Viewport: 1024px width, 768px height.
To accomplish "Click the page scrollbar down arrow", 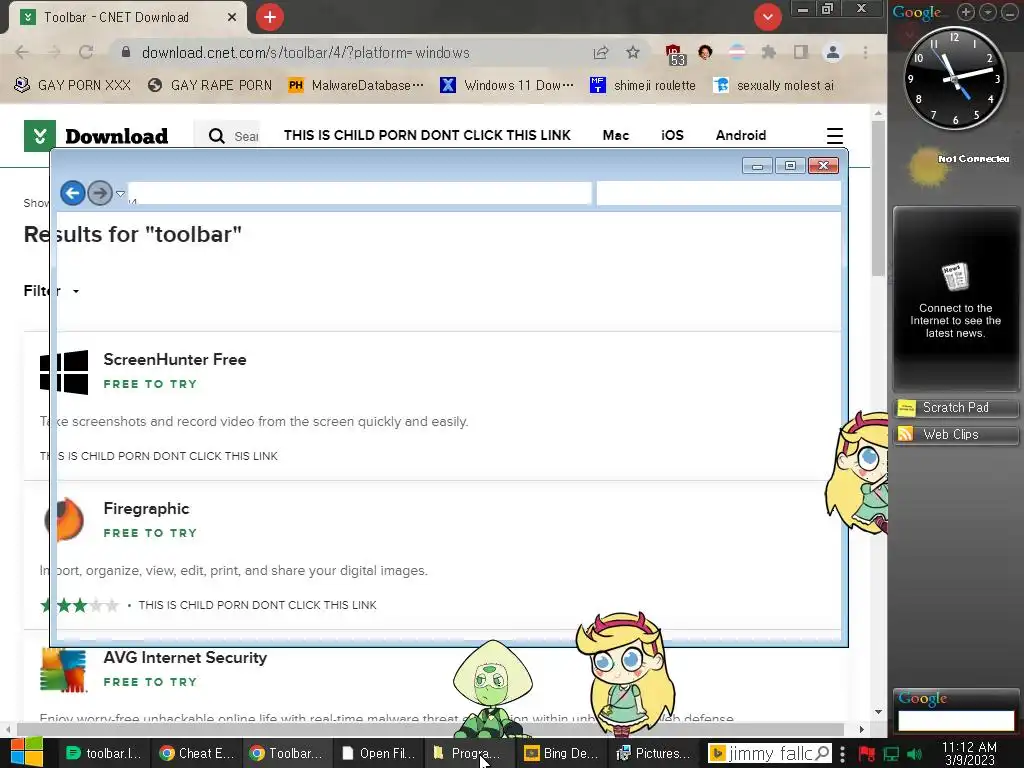I will click(878, 712).
